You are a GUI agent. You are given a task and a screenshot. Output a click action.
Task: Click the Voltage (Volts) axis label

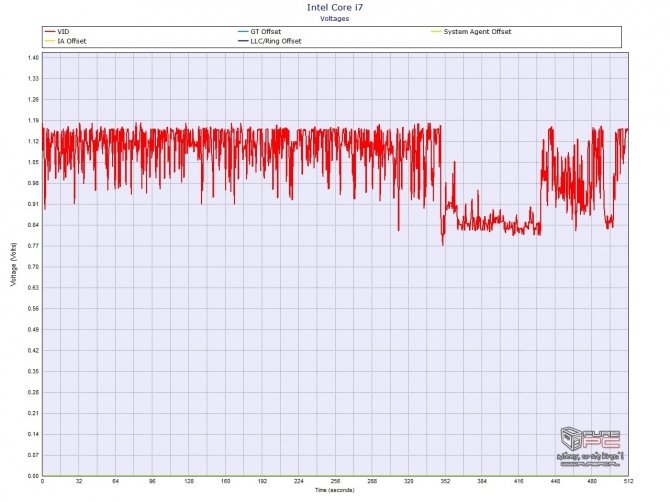pyautogui.click(x=14, y=264)
